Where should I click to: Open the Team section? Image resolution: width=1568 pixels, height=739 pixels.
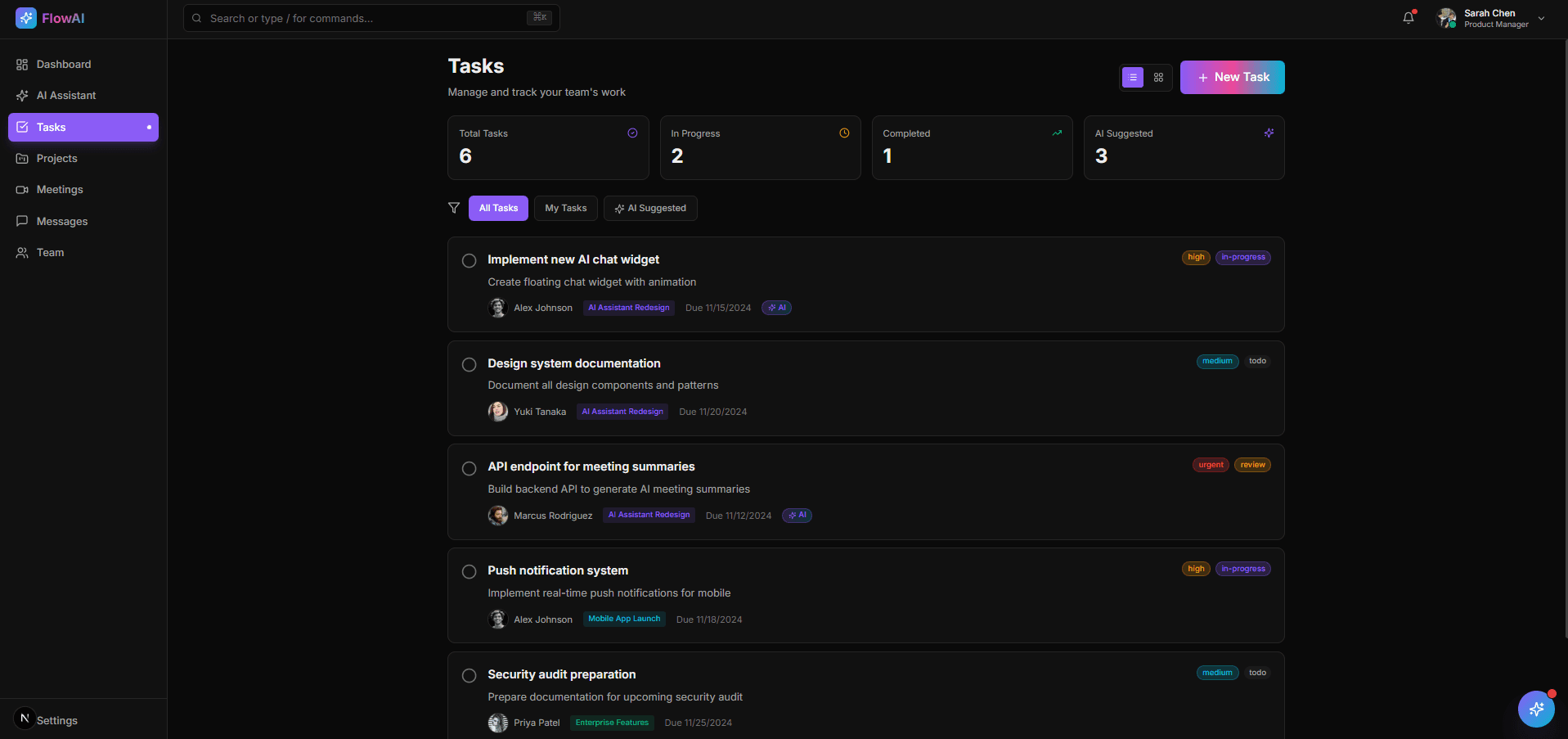(x=49, y=252)
